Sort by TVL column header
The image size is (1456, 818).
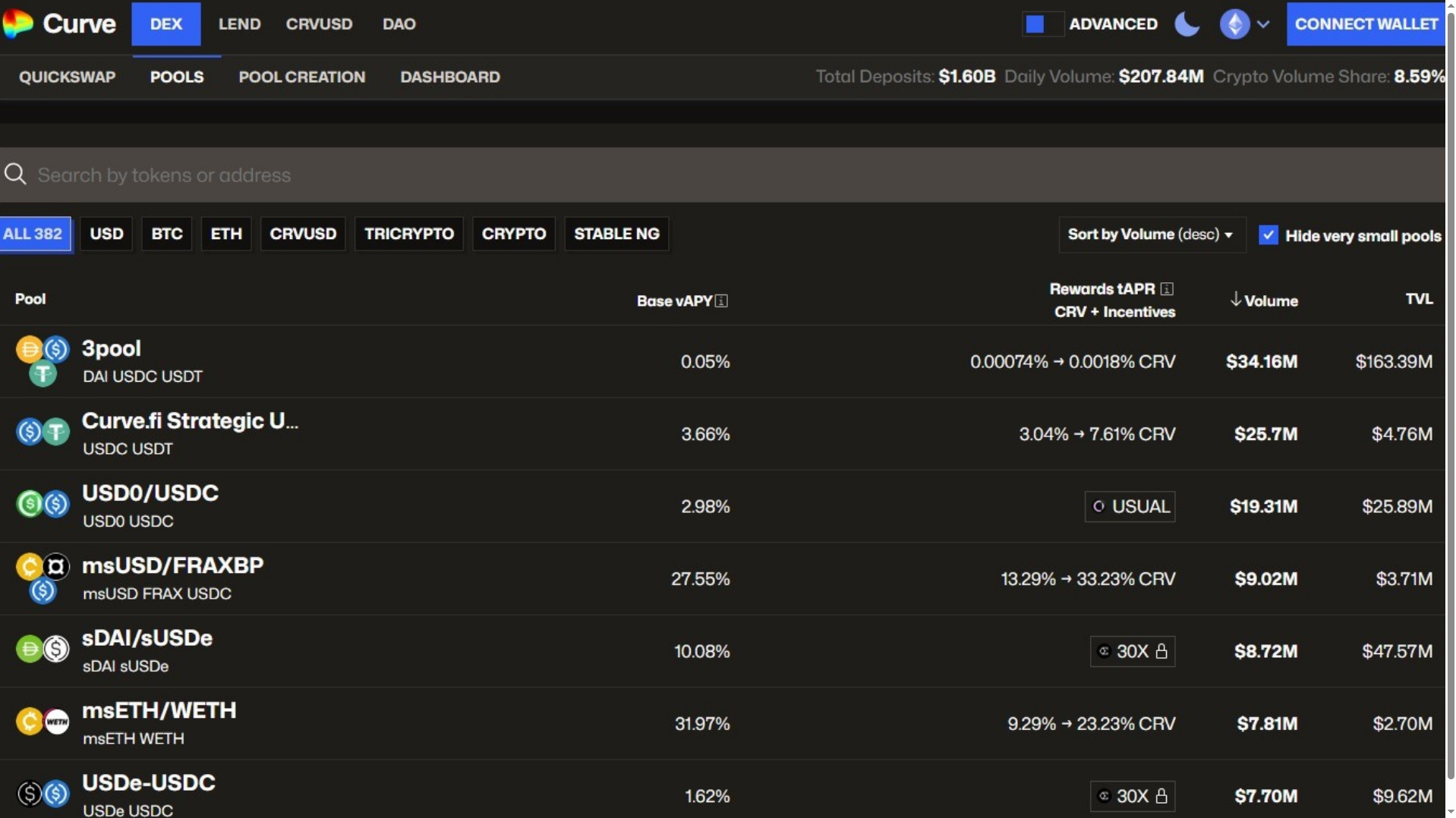[x=1419, y=299]
